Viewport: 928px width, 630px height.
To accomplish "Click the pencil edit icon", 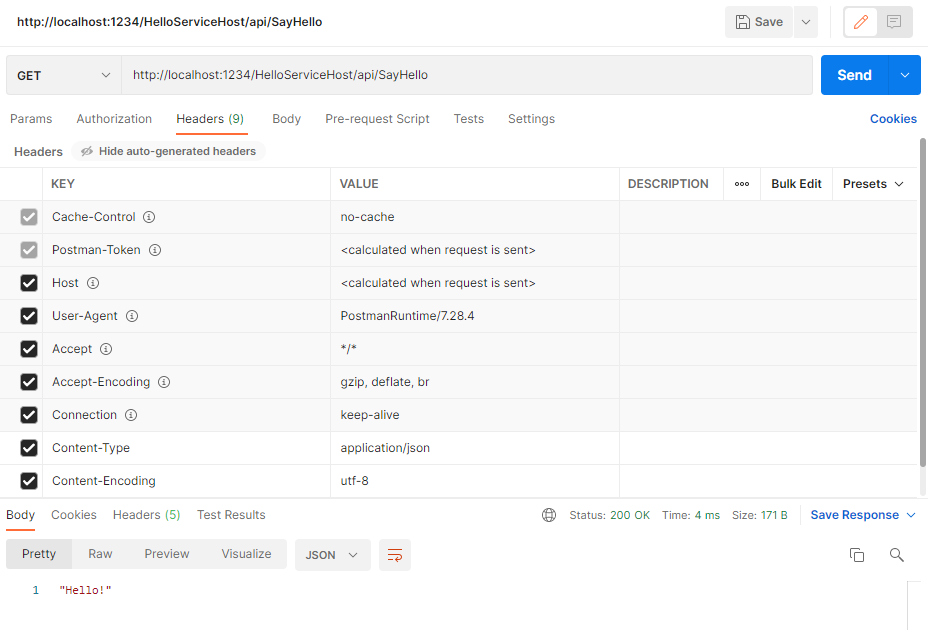I will [861, 22].
